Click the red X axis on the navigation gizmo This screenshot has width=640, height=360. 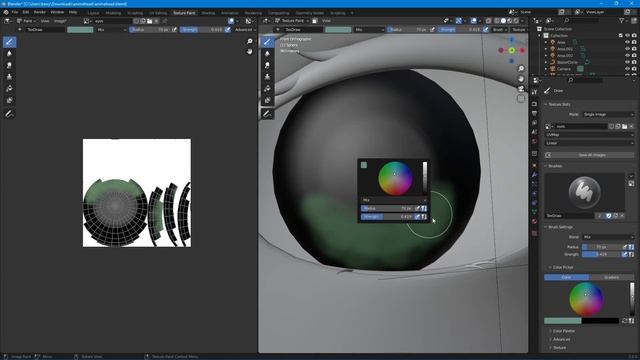[x=522, y=50]
